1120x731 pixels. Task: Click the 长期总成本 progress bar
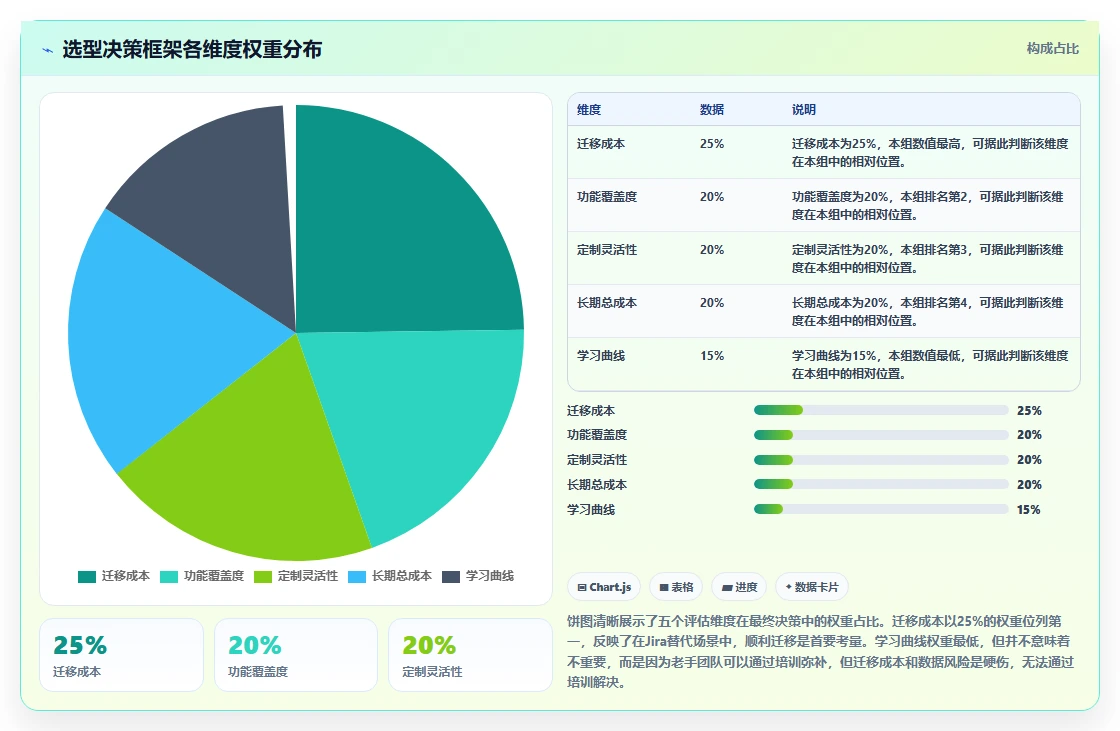click(x=881, y=484)
